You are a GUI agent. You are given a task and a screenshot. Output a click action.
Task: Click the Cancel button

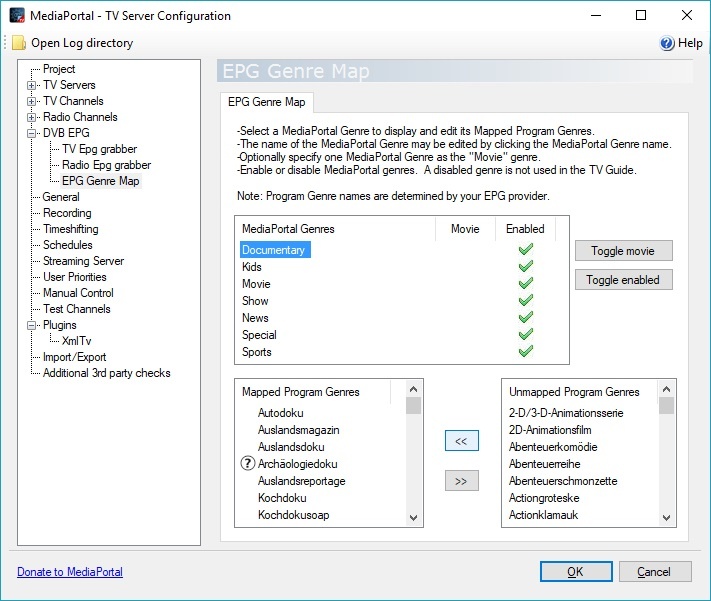[x=655, y=572]
